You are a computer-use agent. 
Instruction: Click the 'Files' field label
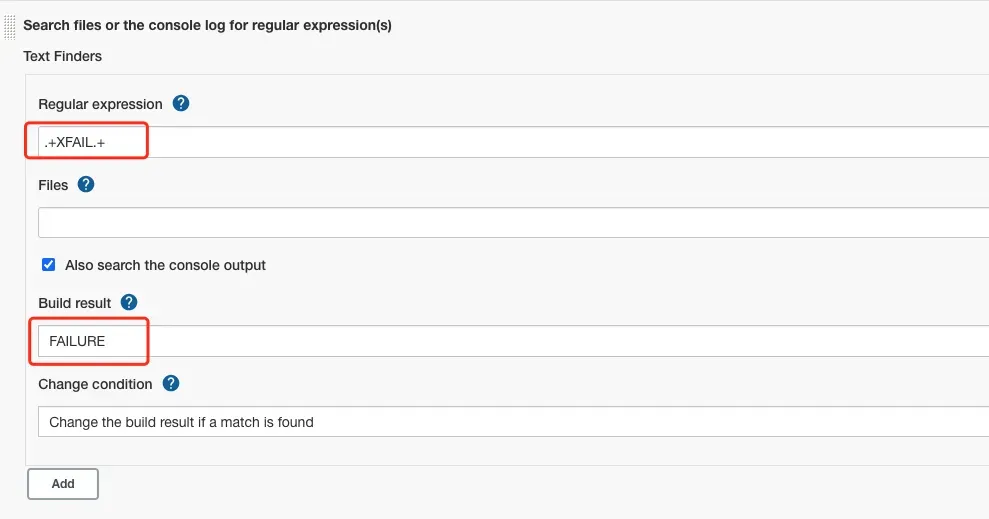pyautogui.click(x=53, y=185)
